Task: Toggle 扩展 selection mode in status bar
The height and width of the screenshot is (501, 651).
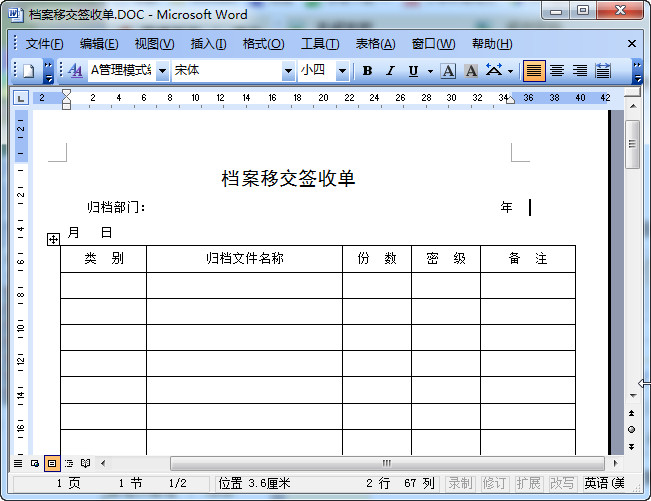Action: click(x=528, y=483)
